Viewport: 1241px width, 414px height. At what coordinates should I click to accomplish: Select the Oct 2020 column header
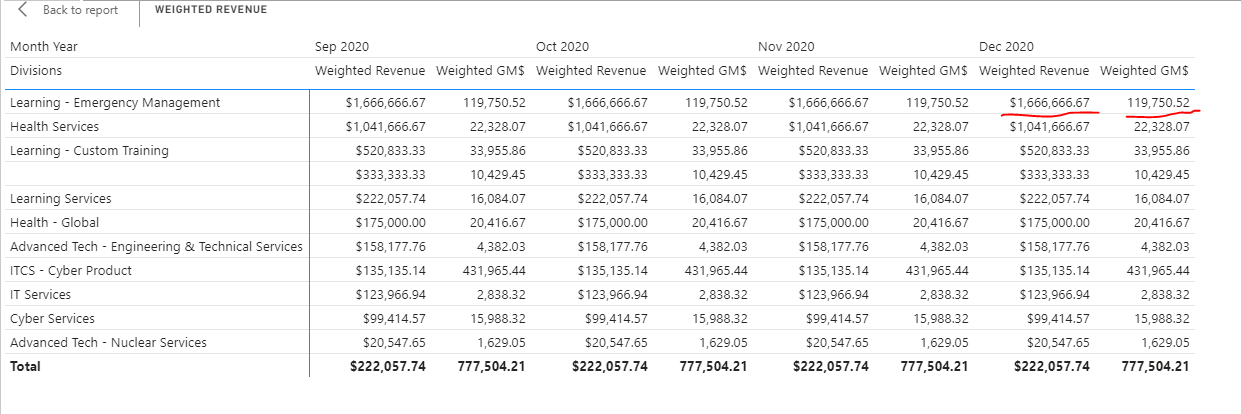click(563, 47)
